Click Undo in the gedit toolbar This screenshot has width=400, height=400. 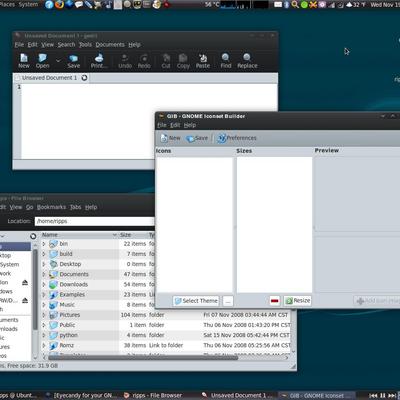(125, 61)
